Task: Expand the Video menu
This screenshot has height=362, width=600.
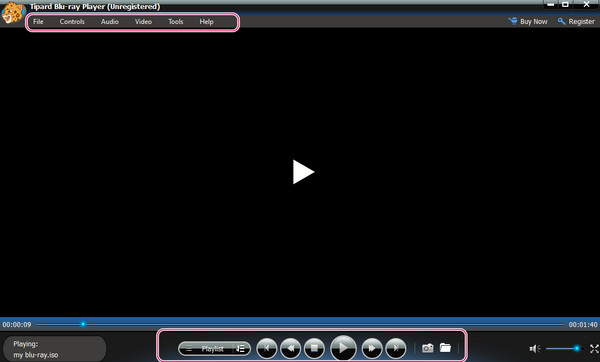Action: point(143,22)
